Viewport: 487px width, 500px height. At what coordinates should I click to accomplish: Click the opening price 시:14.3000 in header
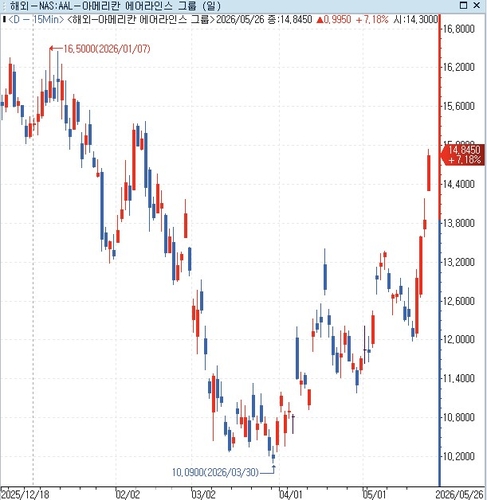pyautogui.click(x=415, y=20)
